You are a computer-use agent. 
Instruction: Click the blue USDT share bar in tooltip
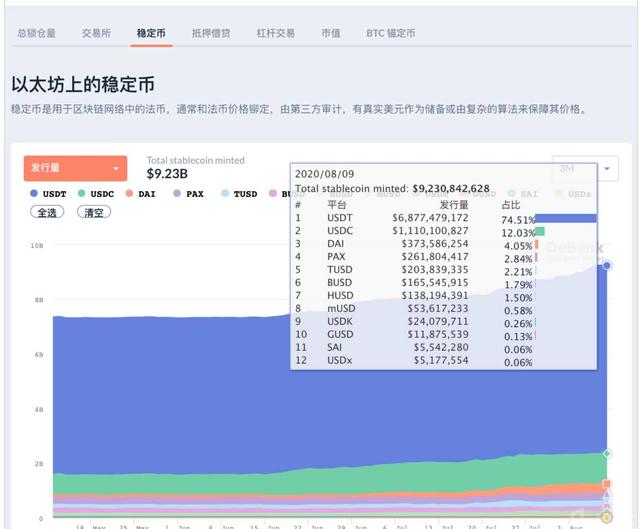[566, 218]
